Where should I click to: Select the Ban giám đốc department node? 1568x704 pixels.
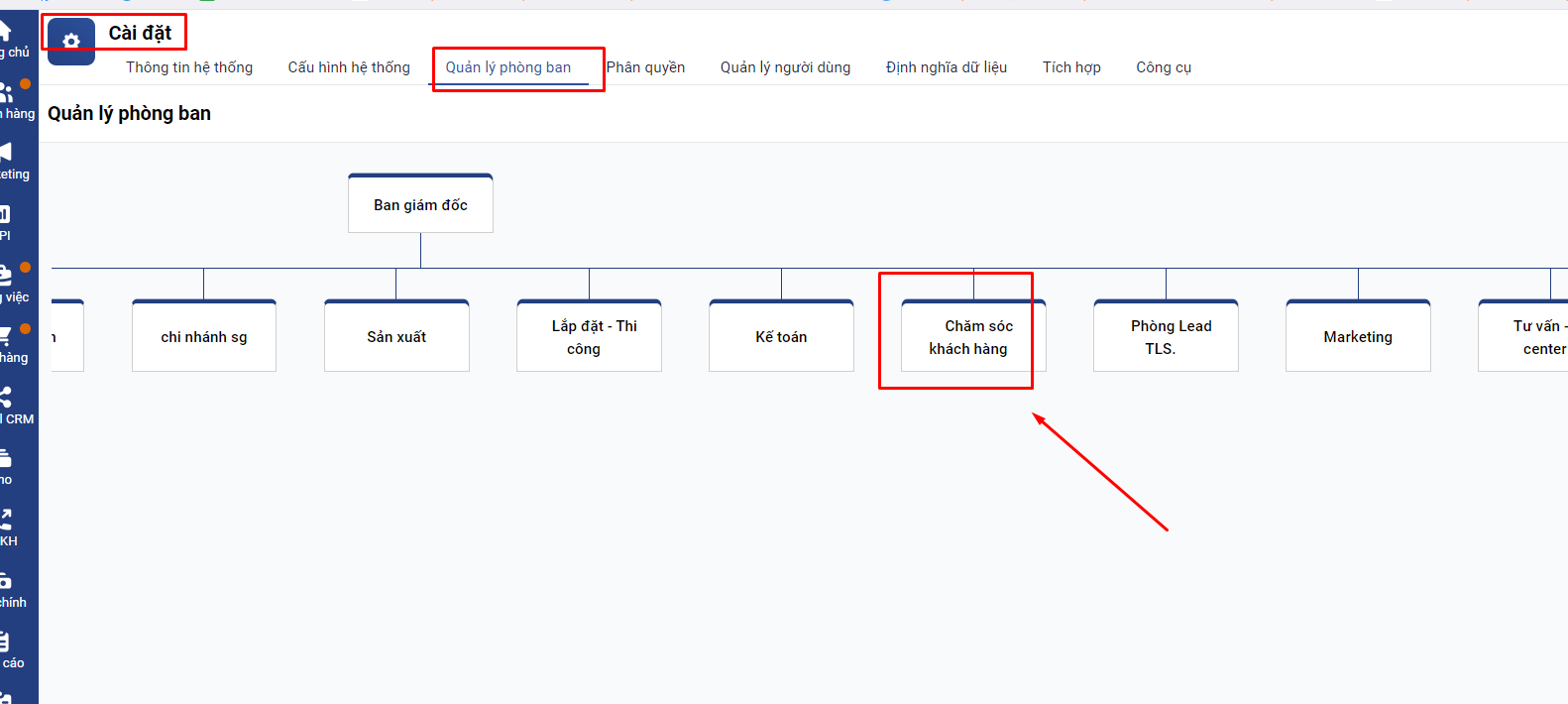coord(420,205)
